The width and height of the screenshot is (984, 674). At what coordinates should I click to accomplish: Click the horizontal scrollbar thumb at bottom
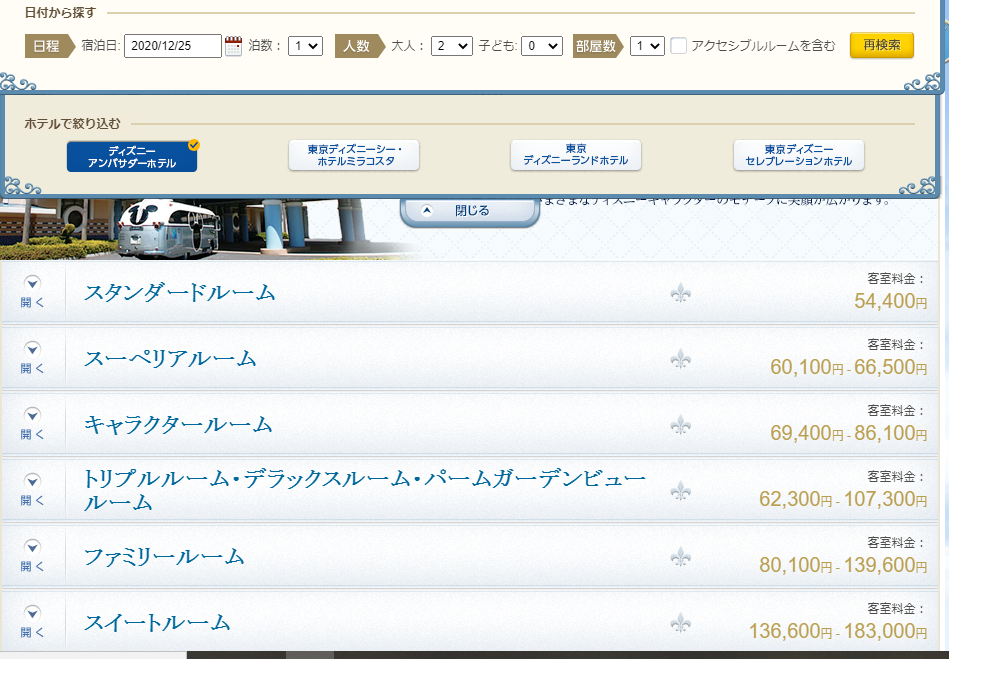click(x=309, y=655)
